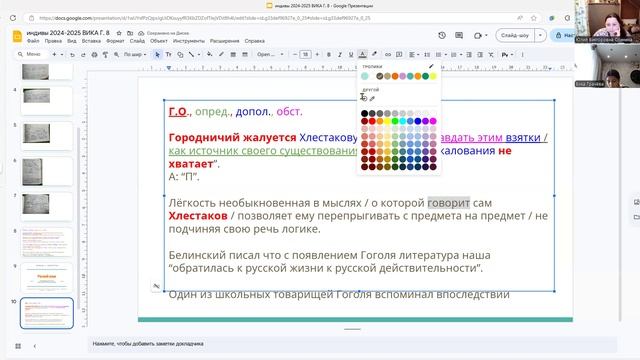Viewport: 640px width, 360px height.
Task: Open the font family dropdown
Action: [270, 55]
